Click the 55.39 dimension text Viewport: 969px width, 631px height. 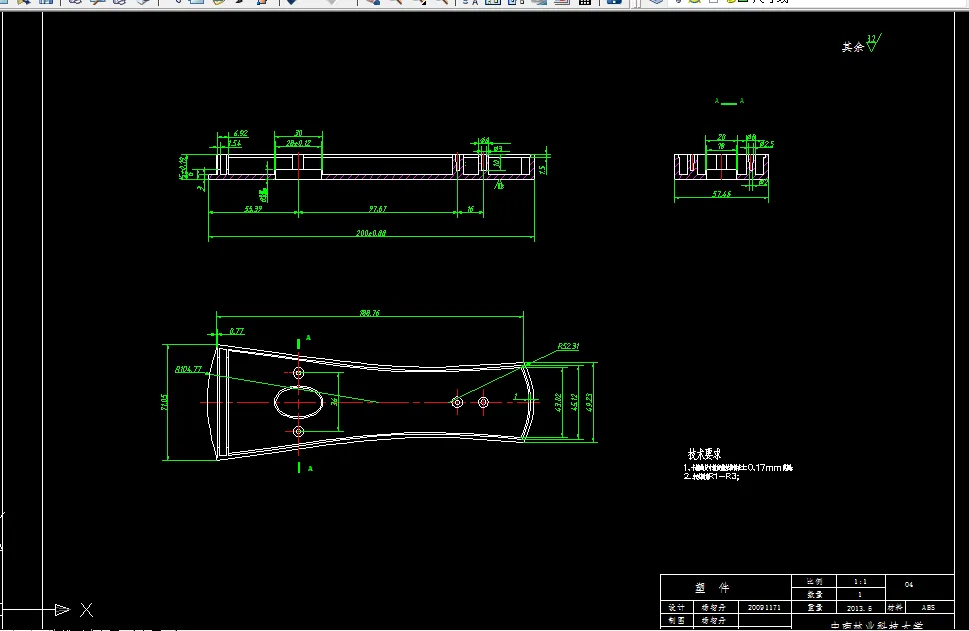253,209
